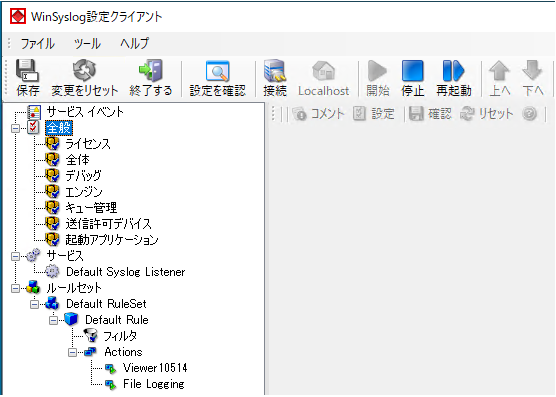Collapse the 全般 tree node
The height and width of the screenshot is (397, 556).
click(x=15, y=128)
